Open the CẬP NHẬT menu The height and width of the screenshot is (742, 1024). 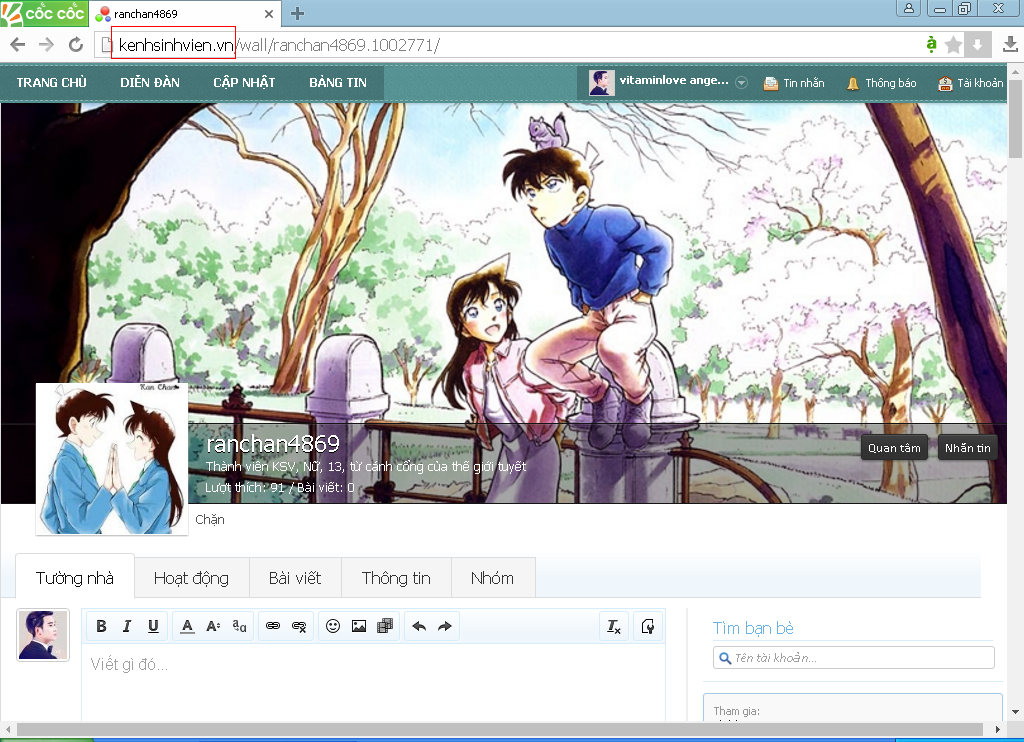(244, 83)
